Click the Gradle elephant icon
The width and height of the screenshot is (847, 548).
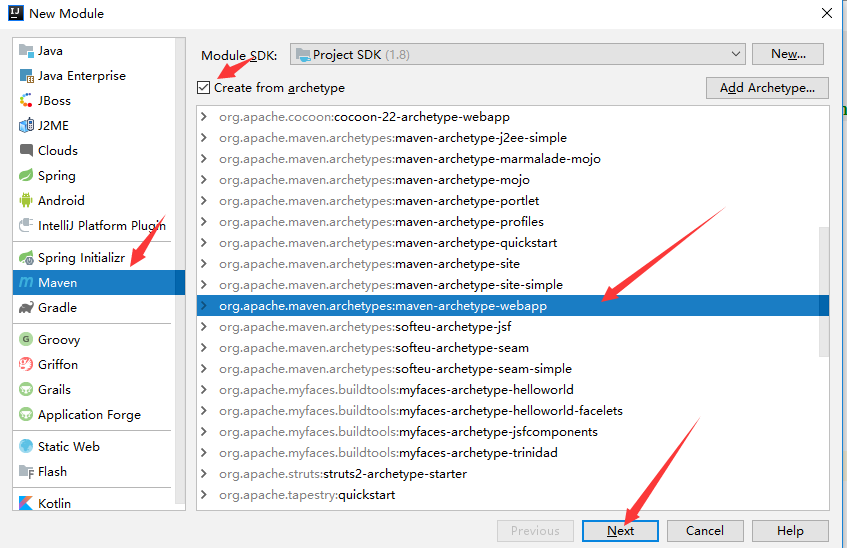[26, 308]
